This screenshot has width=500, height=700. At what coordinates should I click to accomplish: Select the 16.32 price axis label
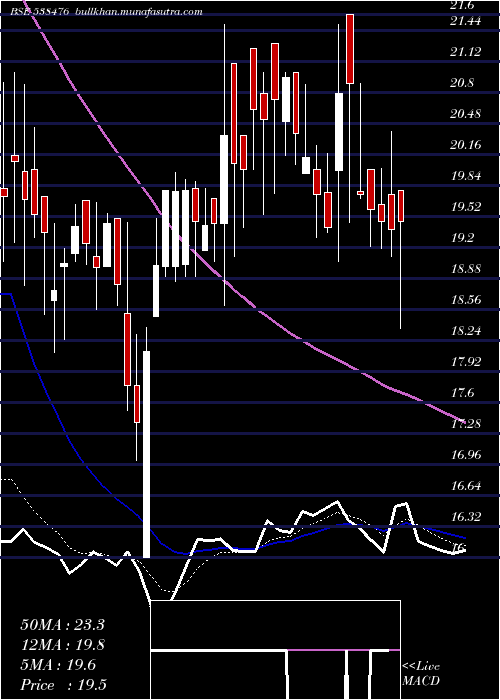(466, 517)
